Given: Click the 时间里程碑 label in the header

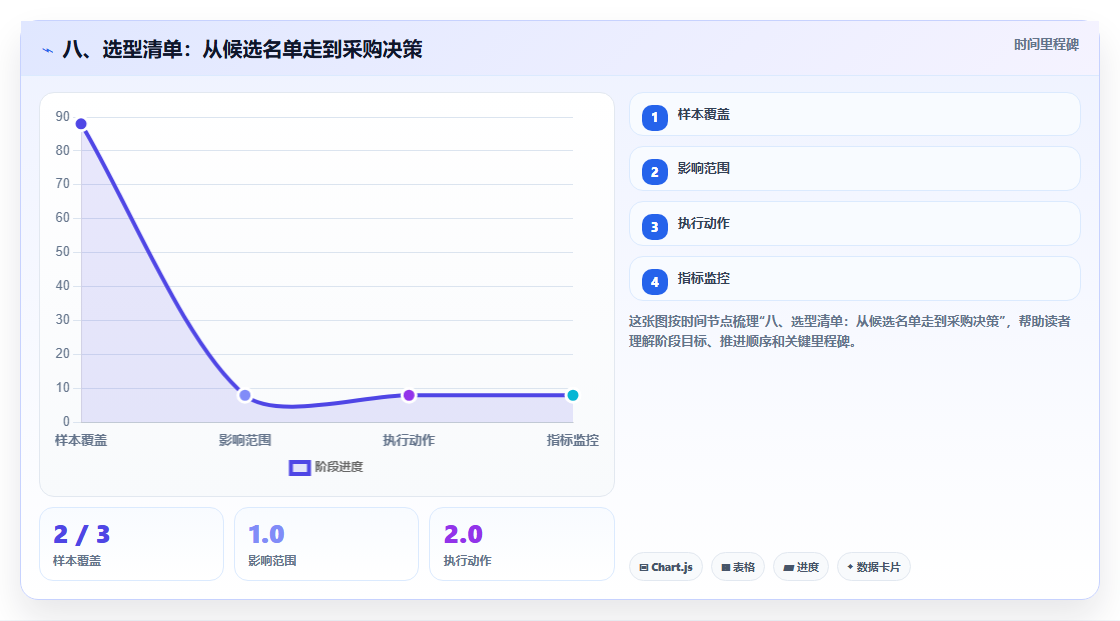Looking at the screenshot, I should coord(1046,44).
